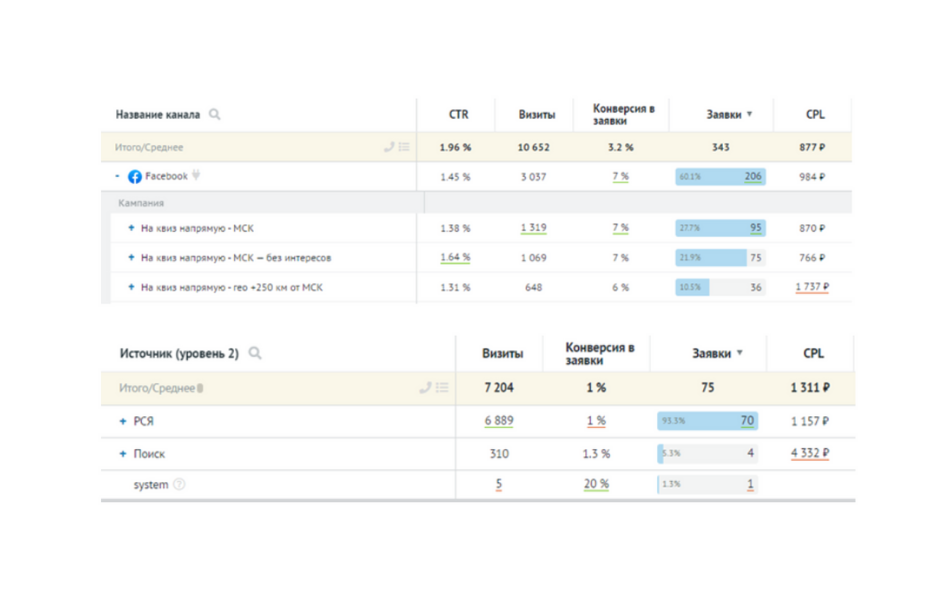The height and width of the screenshot is (600, 940).
Task: Click the conversion value 20 %
Action: coord(596,484)
